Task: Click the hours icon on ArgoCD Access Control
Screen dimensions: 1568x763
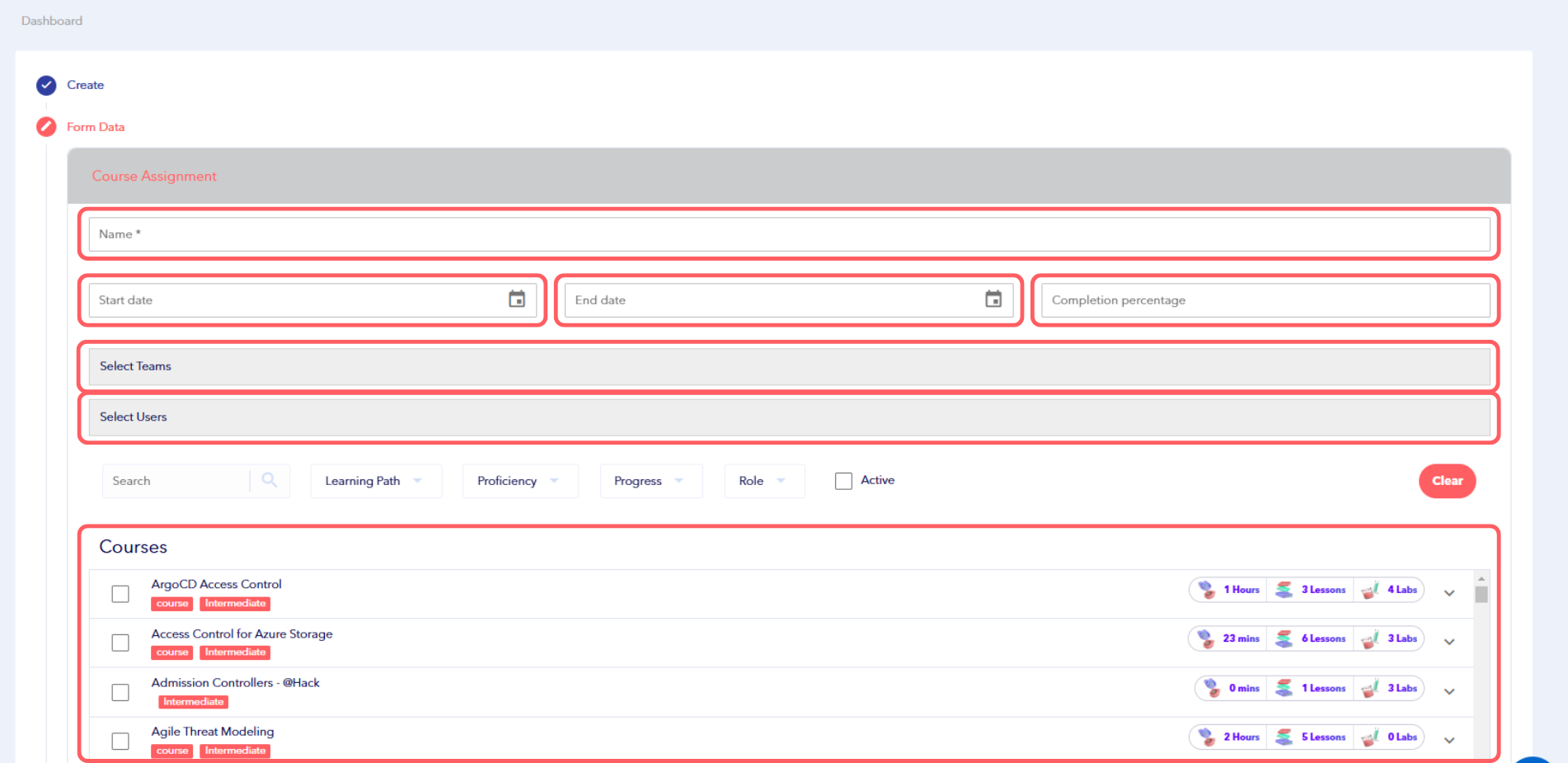Action: [x=1206, y=589]
